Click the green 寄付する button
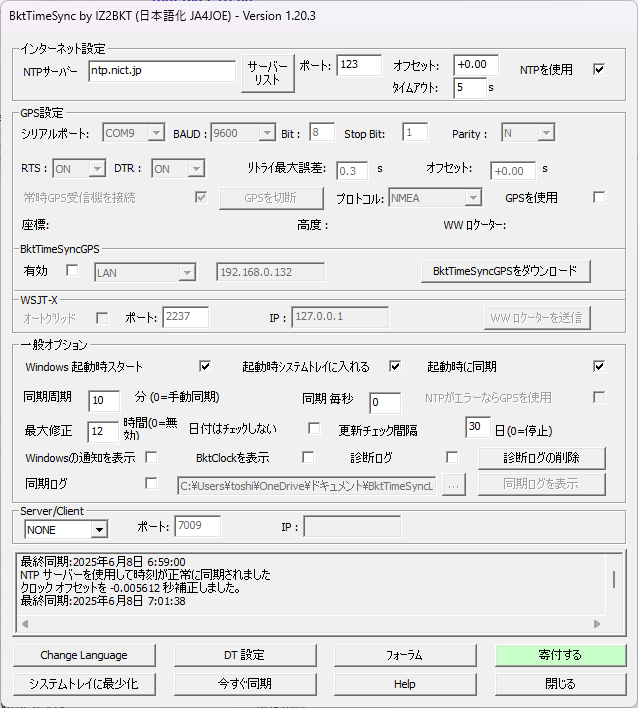Screen dimensions: 638x708 pyautogui.click(x=560, y=655)
